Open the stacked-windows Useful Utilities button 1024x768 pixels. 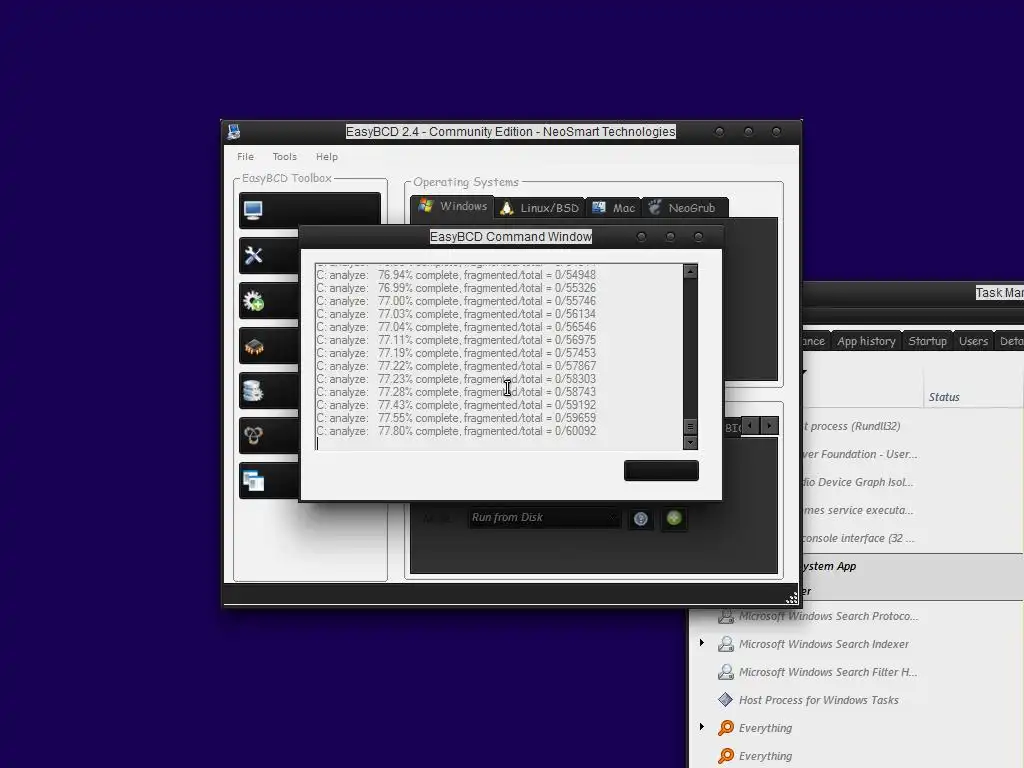[x=269, y=481]
